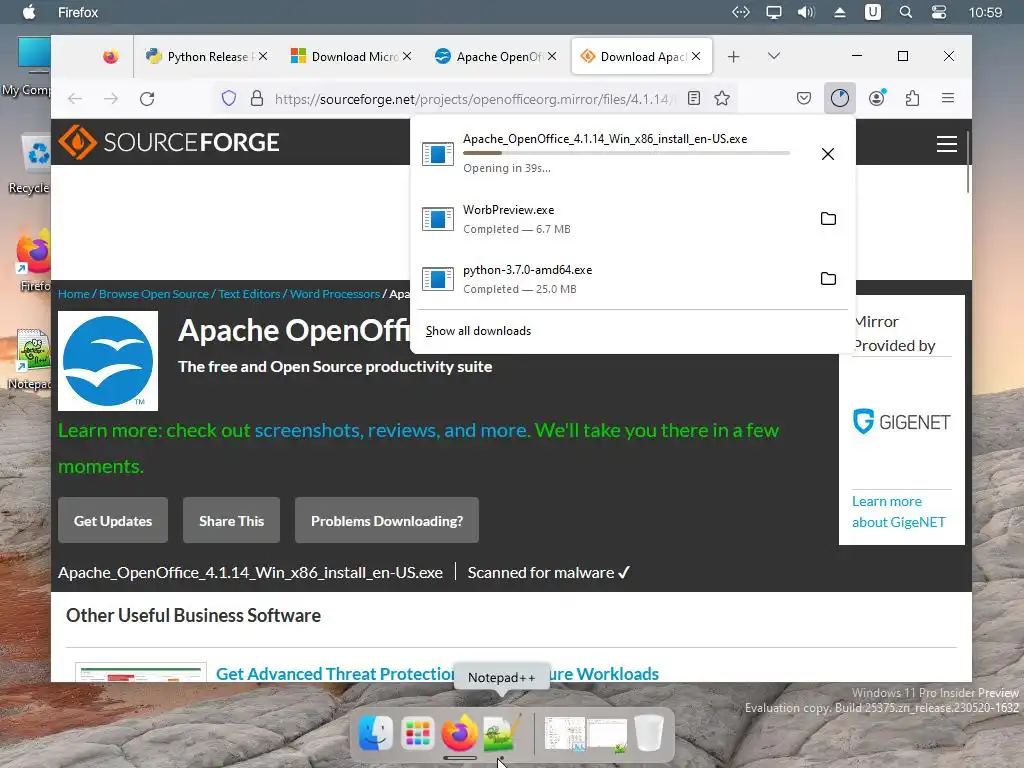Open the Control Center toggles icon
Viewport: 1024px width, 768px height.
pos(939,12)
